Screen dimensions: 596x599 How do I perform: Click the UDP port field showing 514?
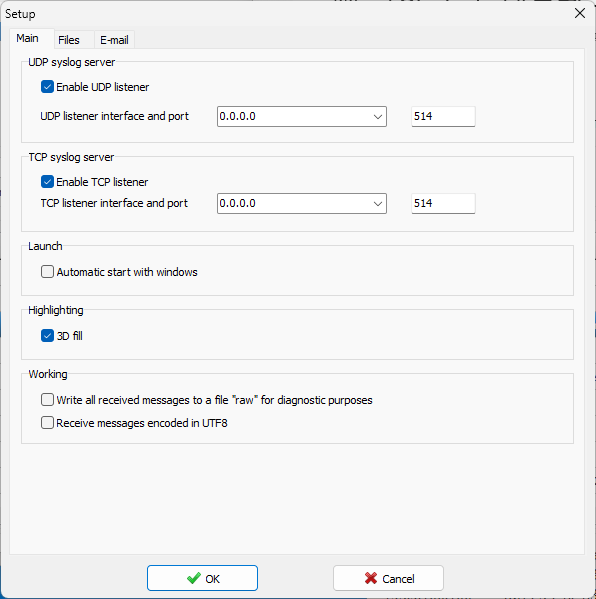point(443,117)
